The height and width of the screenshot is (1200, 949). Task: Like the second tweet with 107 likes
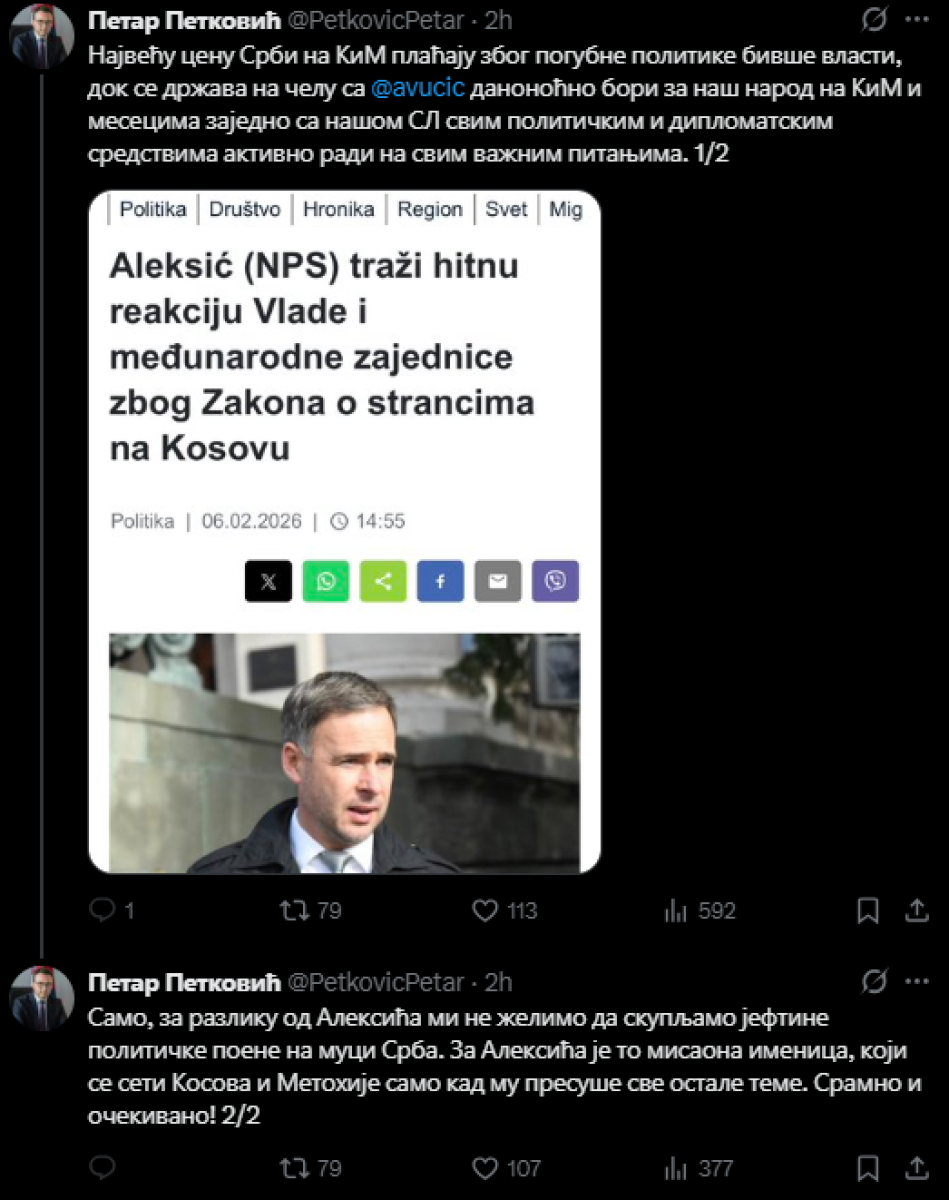point(485,1167)
